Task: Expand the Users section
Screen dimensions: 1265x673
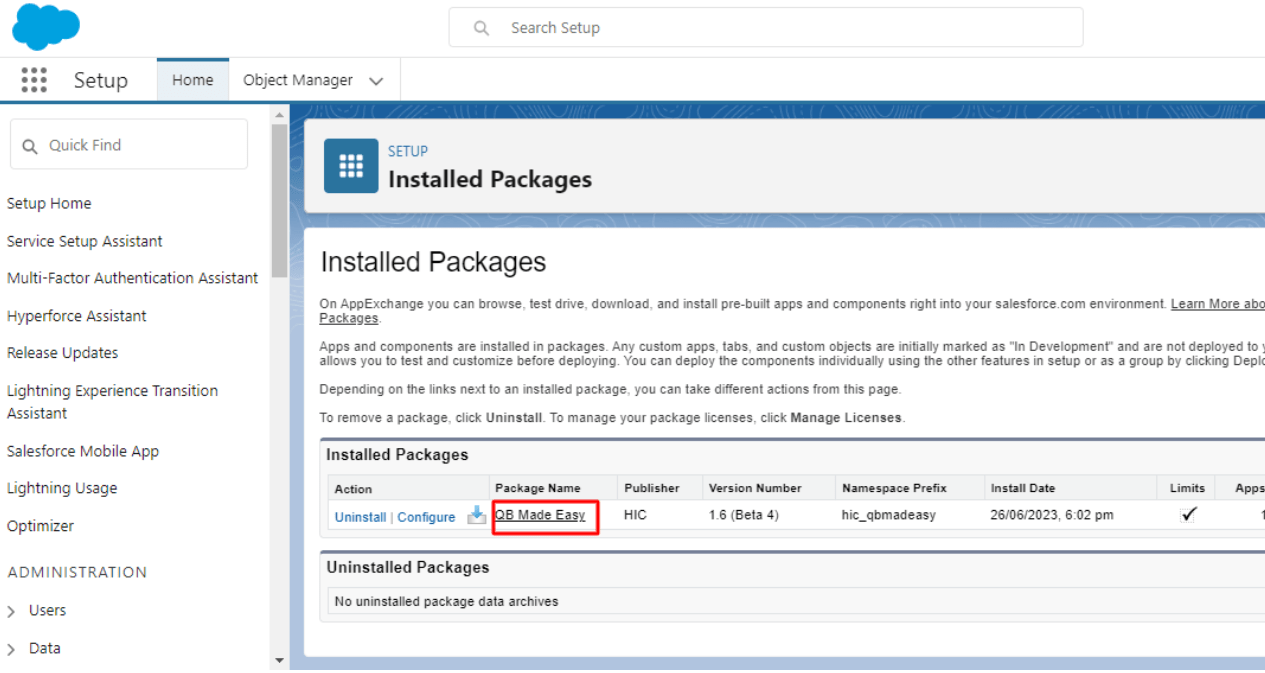Action: 12,611
